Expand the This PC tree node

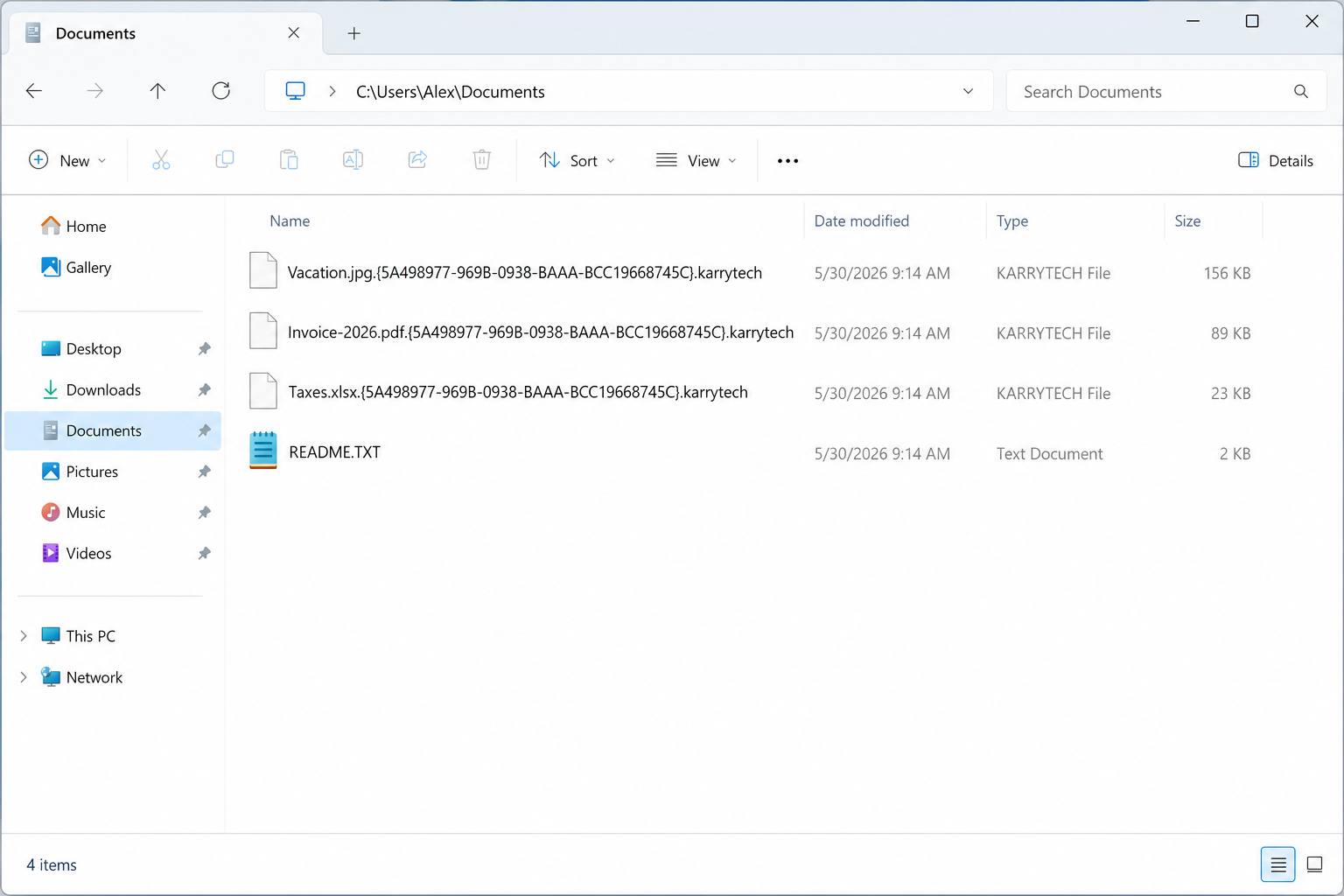24,636
